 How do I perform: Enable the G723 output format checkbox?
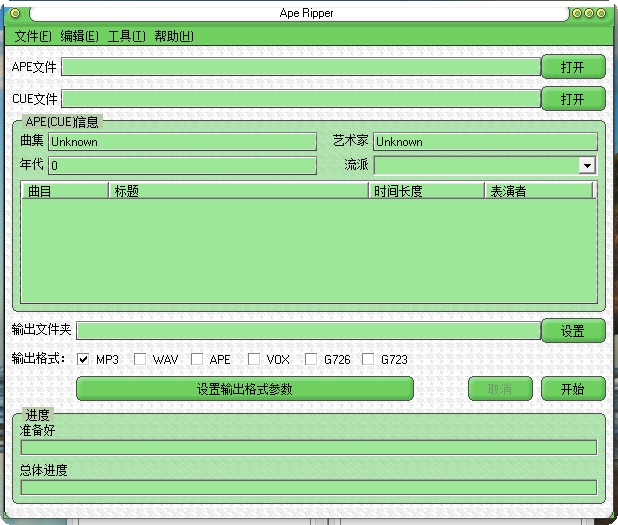(x=368, y=359)
